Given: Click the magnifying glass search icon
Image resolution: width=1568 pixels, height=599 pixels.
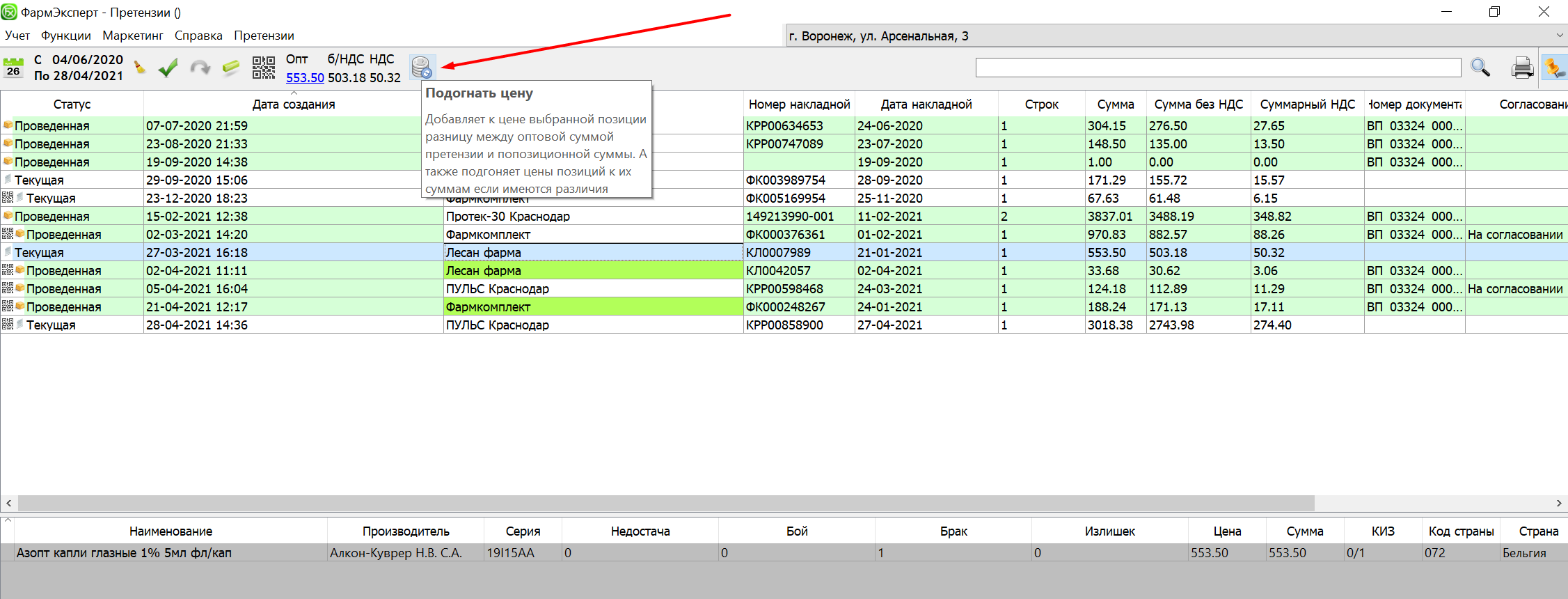Looking at the screenshot, I should [1480, 68].
